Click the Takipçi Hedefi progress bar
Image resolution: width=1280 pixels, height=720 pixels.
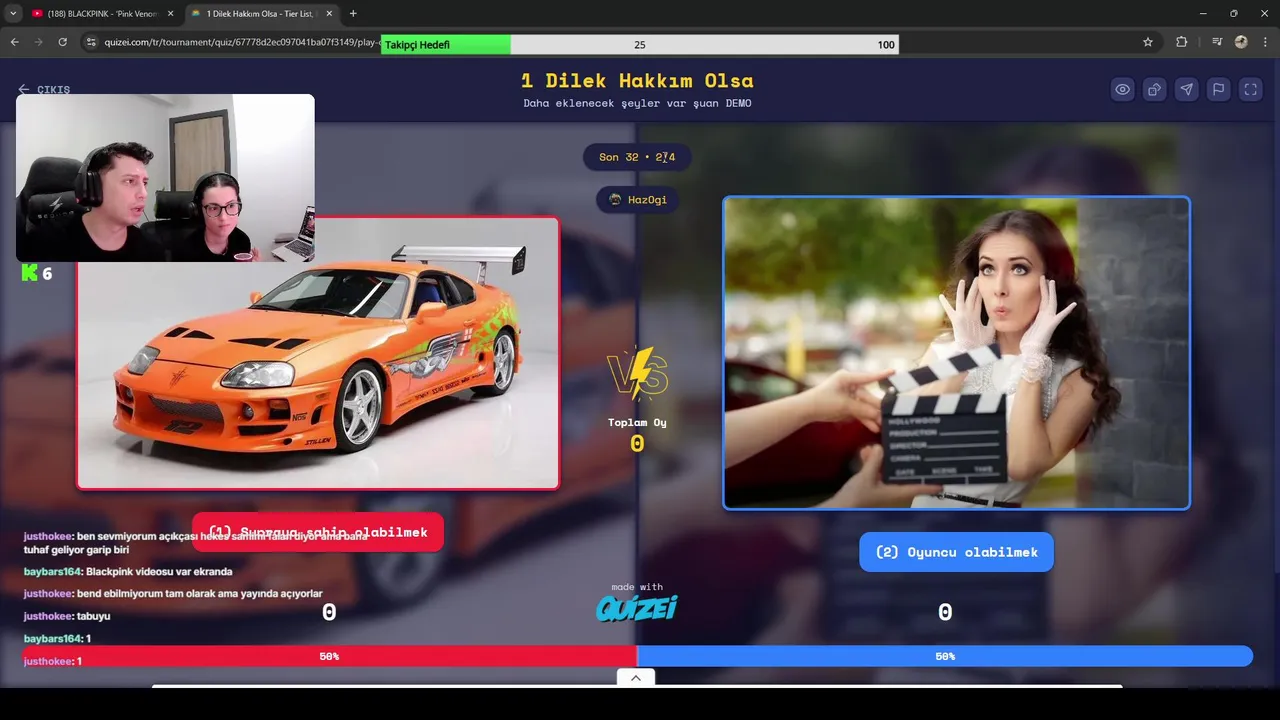pos(639,45)
